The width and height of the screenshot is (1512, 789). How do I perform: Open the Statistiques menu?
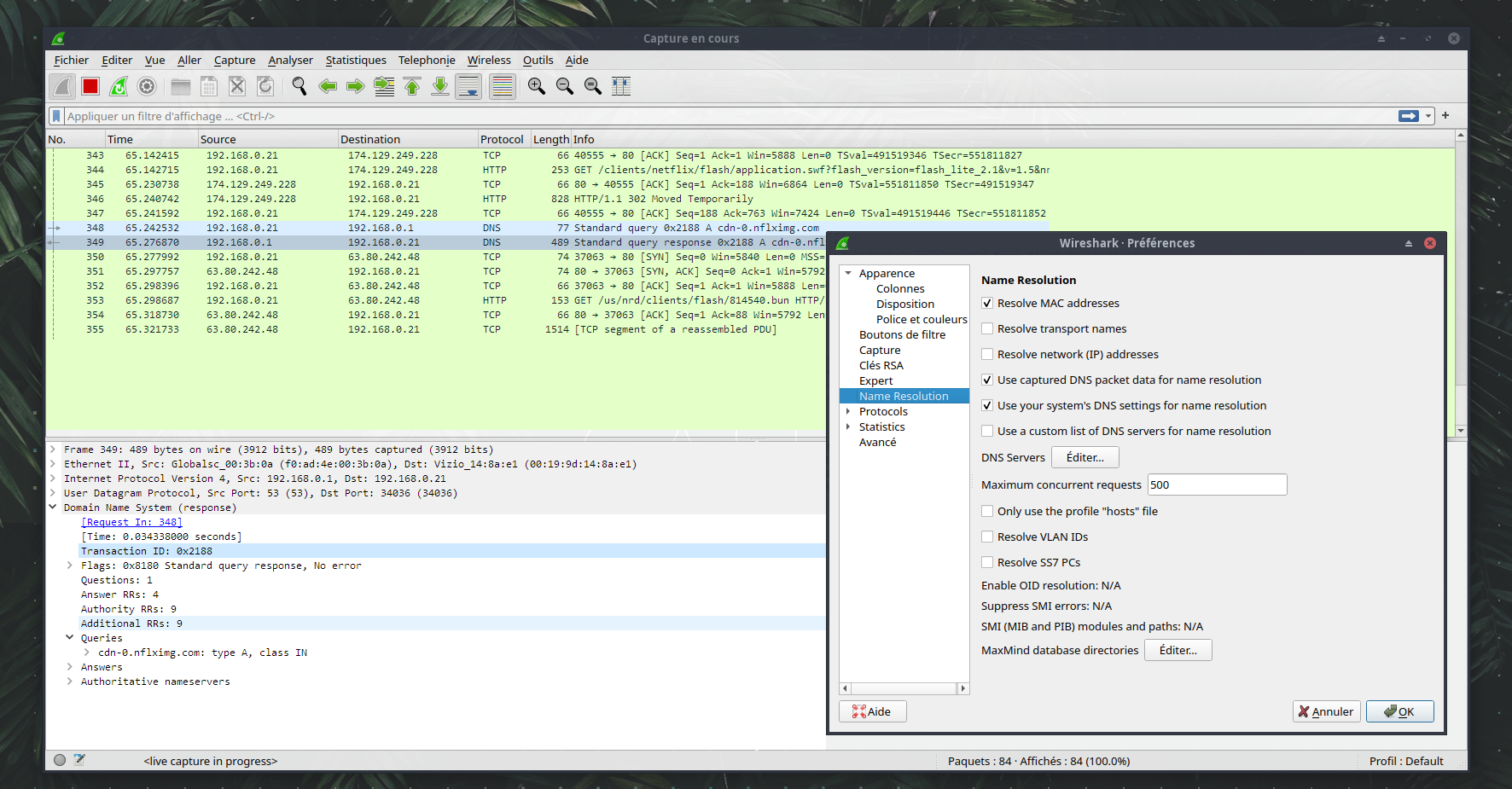356,61
